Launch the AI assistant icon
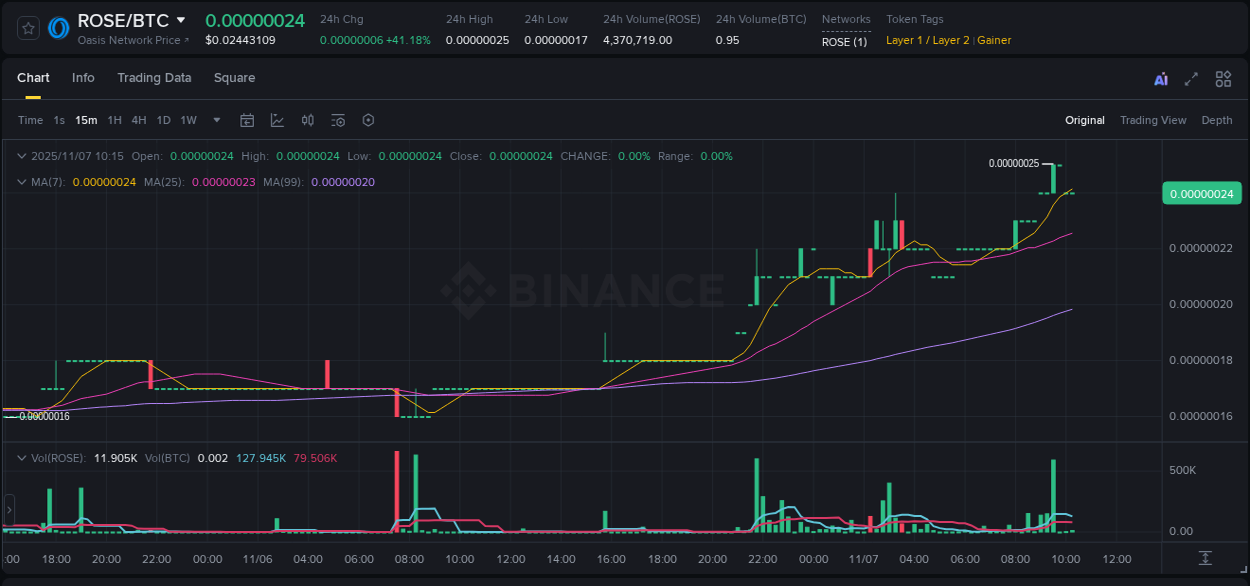 pos(1159,78)
